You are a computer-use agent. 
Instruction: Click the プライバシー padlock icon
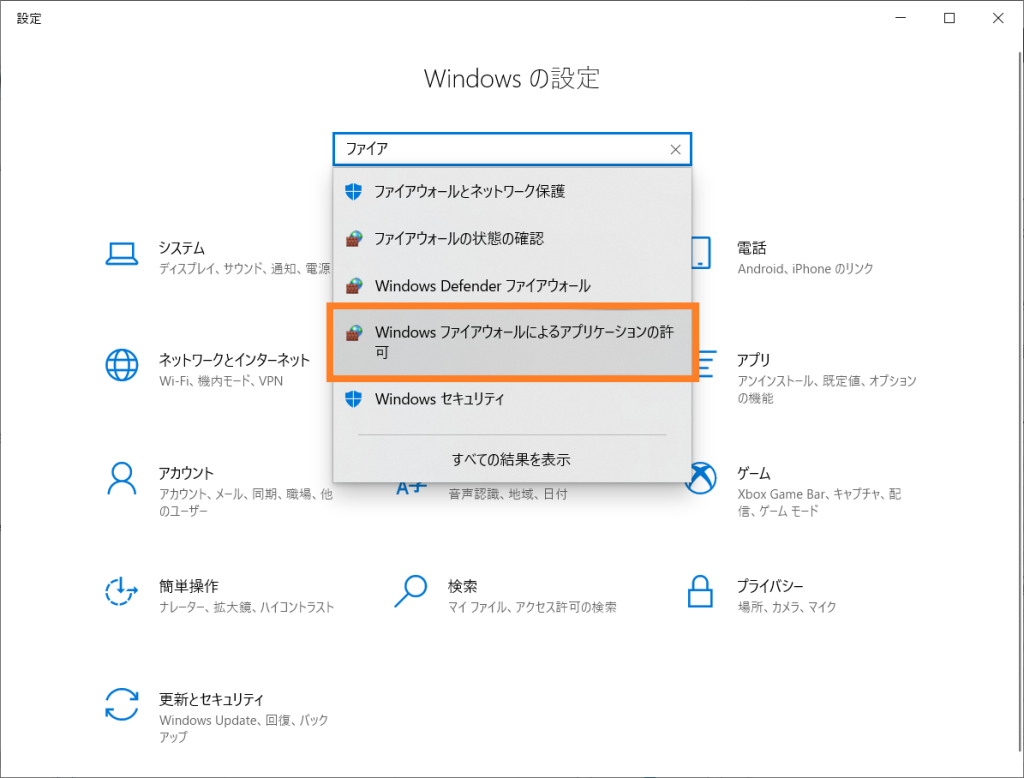tap(700, 591)
